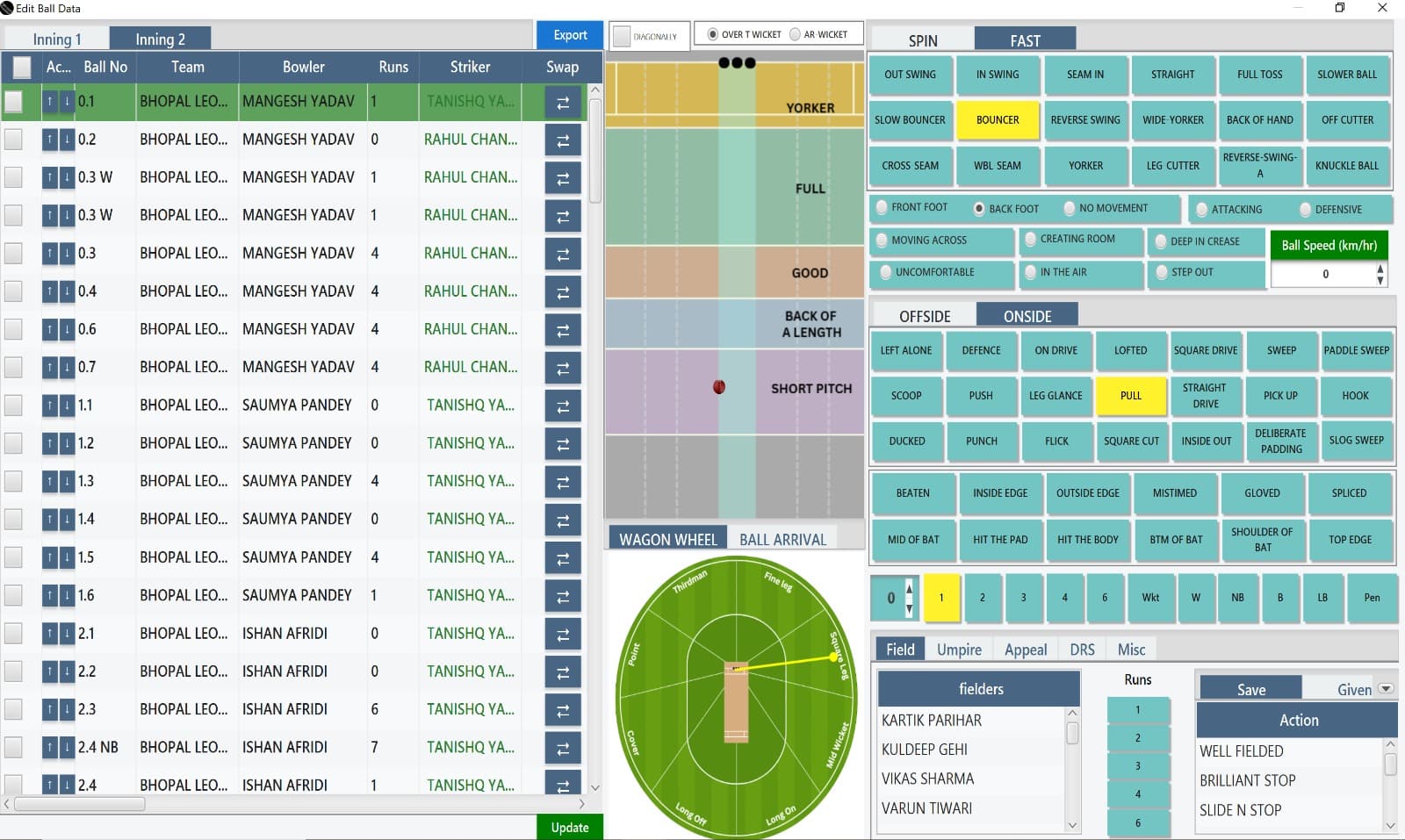Click the green Update button
This screenshot has width=1405, height=840.
click(570, 827)
